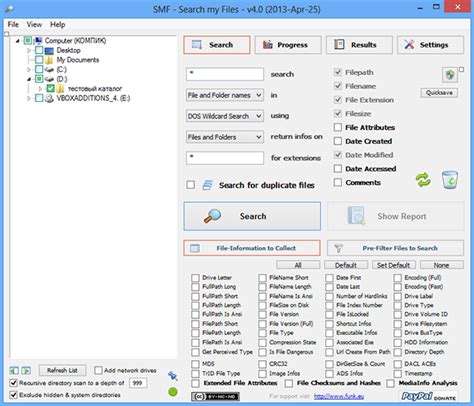The height and width of the screenshot is (406, 474).
Task: Open the DOS Wildcard Search dropdown
Action: 225,116
